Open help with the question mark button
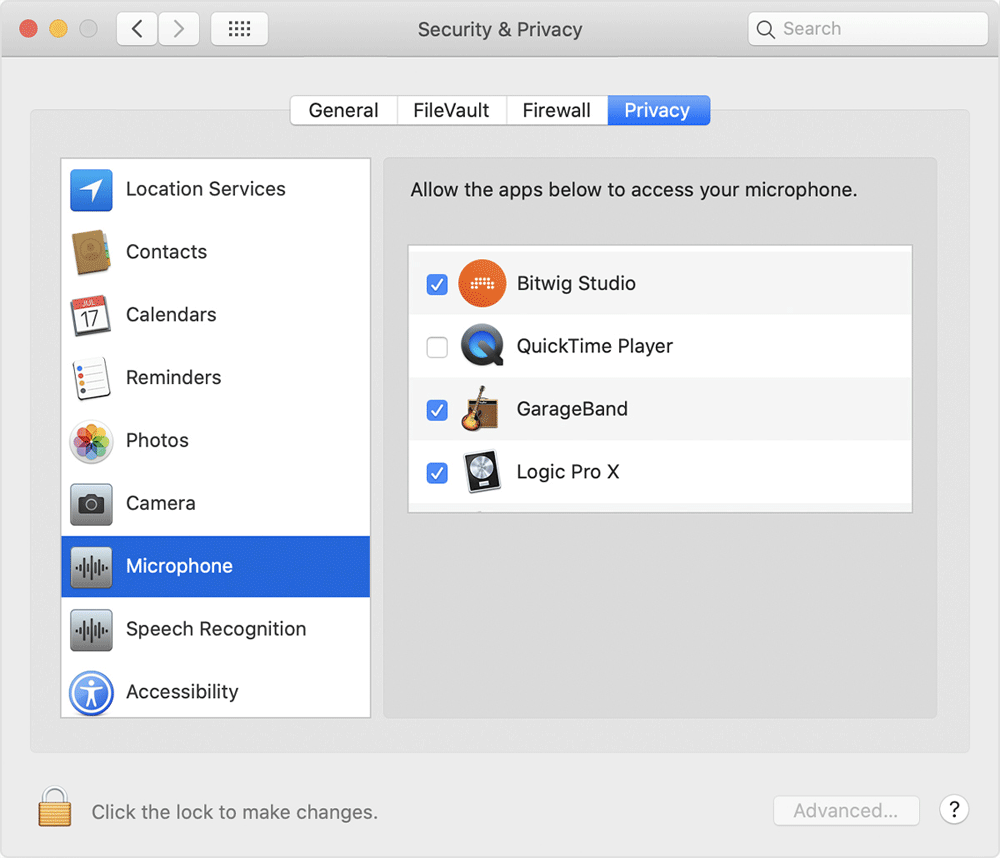This screenshot has width=1000, height=858. click(x=954, y=810)
